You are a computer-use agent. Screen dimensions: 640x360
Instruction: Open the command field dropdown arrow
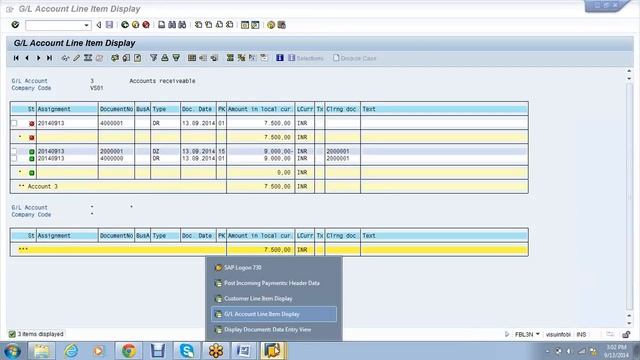(x=86, y=25)
